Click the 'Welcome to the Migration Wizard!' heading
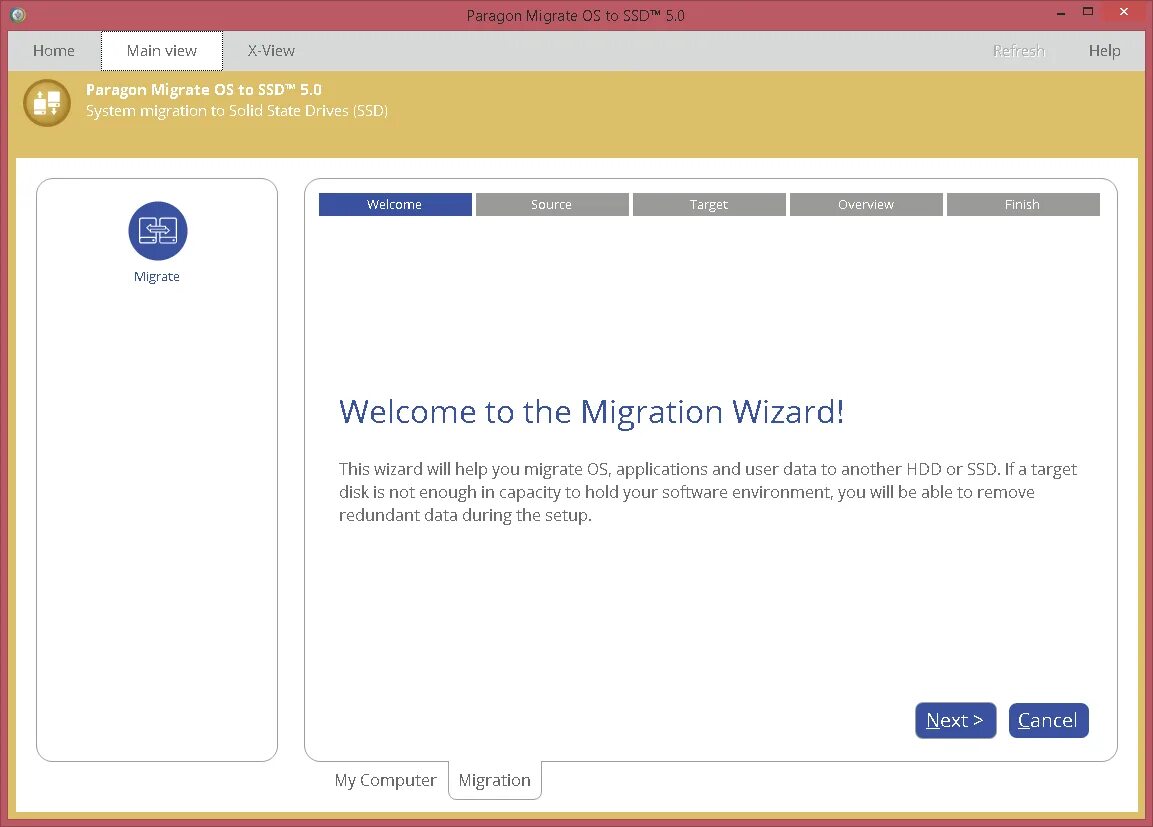 coord(591,412)
